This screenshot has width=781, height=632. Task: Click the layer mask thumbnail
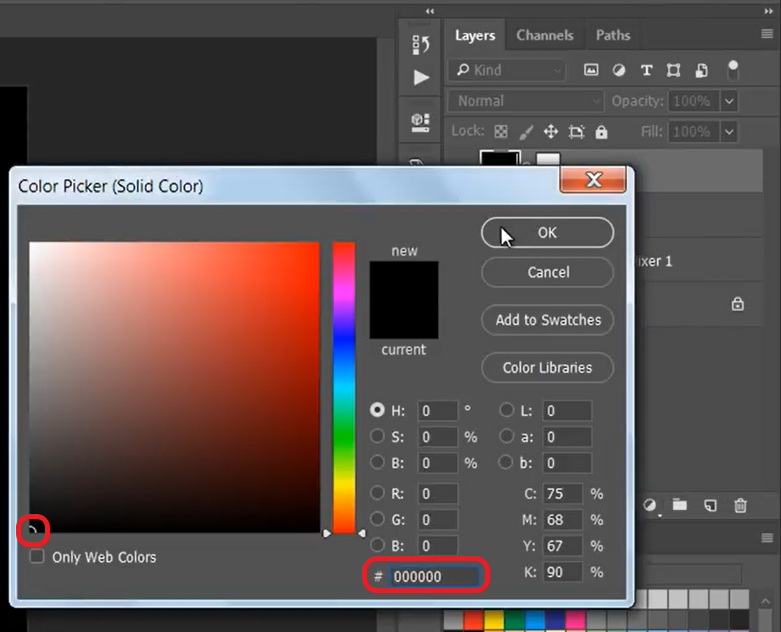click(548, 160)
